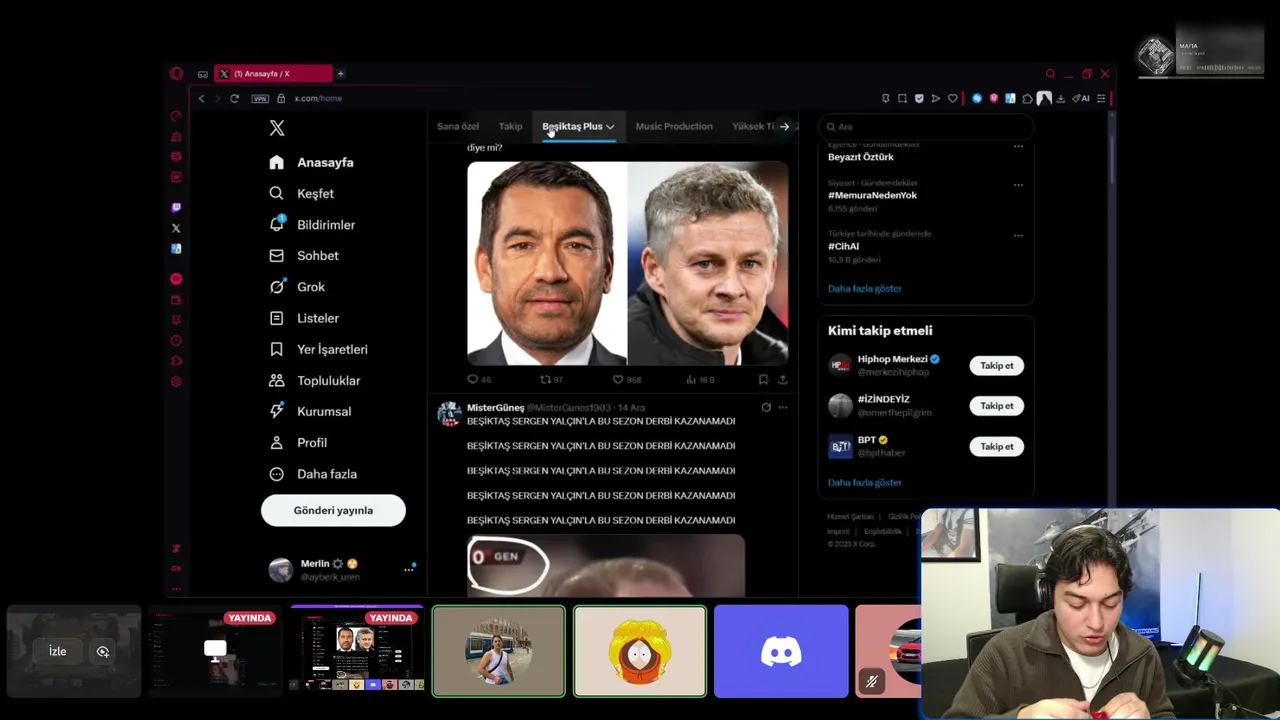The image size is (1280, 720).
Task: Click the pop-out icon beside İzle
Action: (x=102, y=652)
